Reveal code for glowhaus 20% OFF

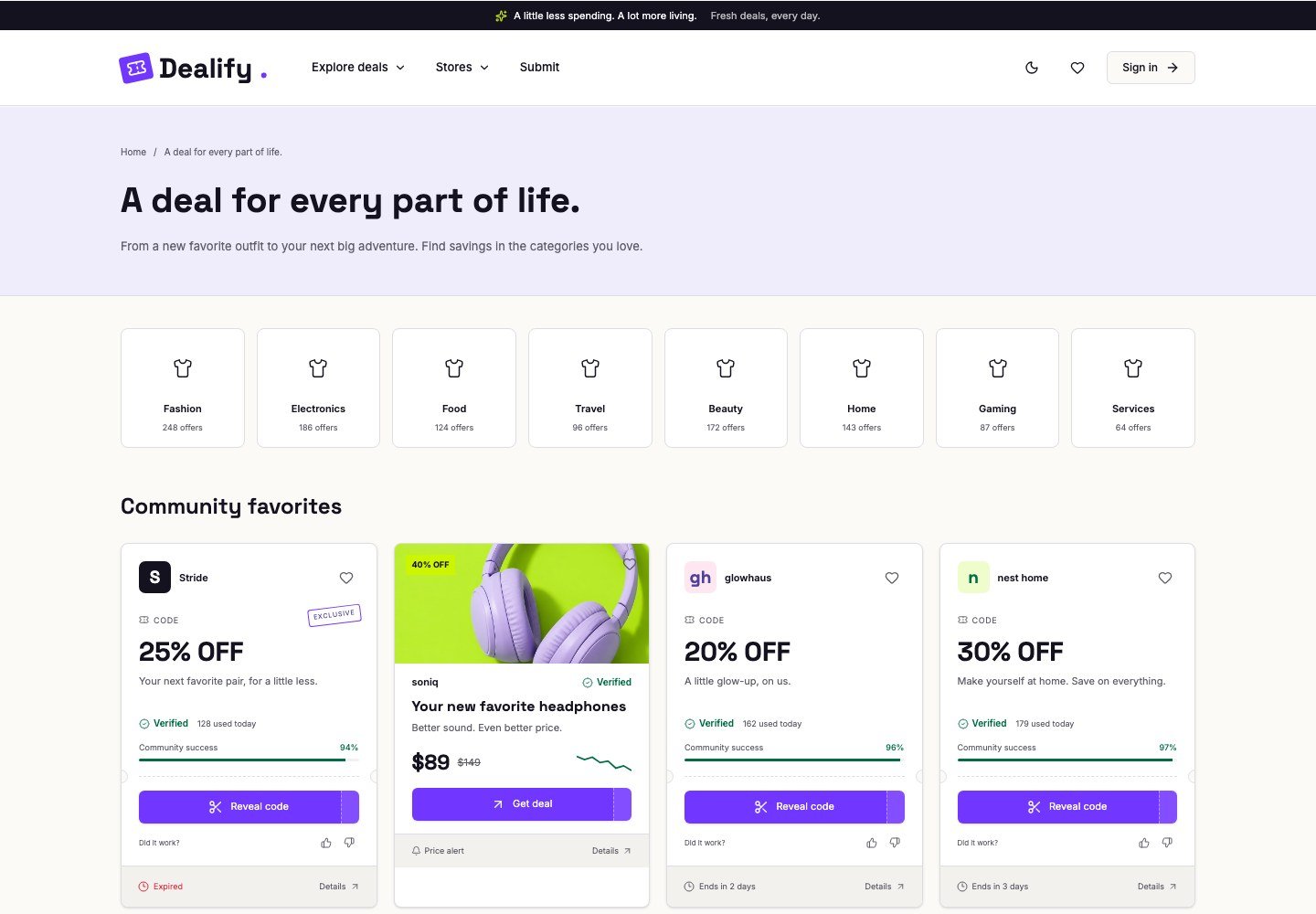(x=794, y=807)
